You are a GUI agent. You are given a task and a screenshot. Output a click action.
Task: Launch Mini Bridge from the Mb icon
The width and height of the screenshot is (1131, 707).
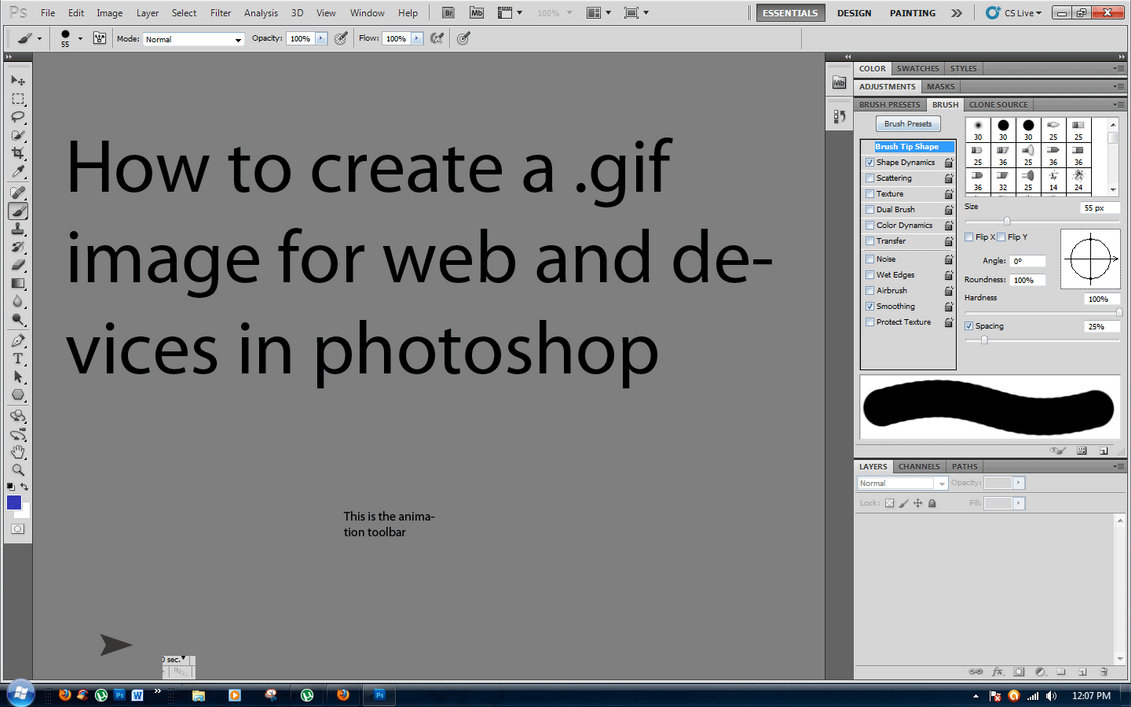pos(476,13)
